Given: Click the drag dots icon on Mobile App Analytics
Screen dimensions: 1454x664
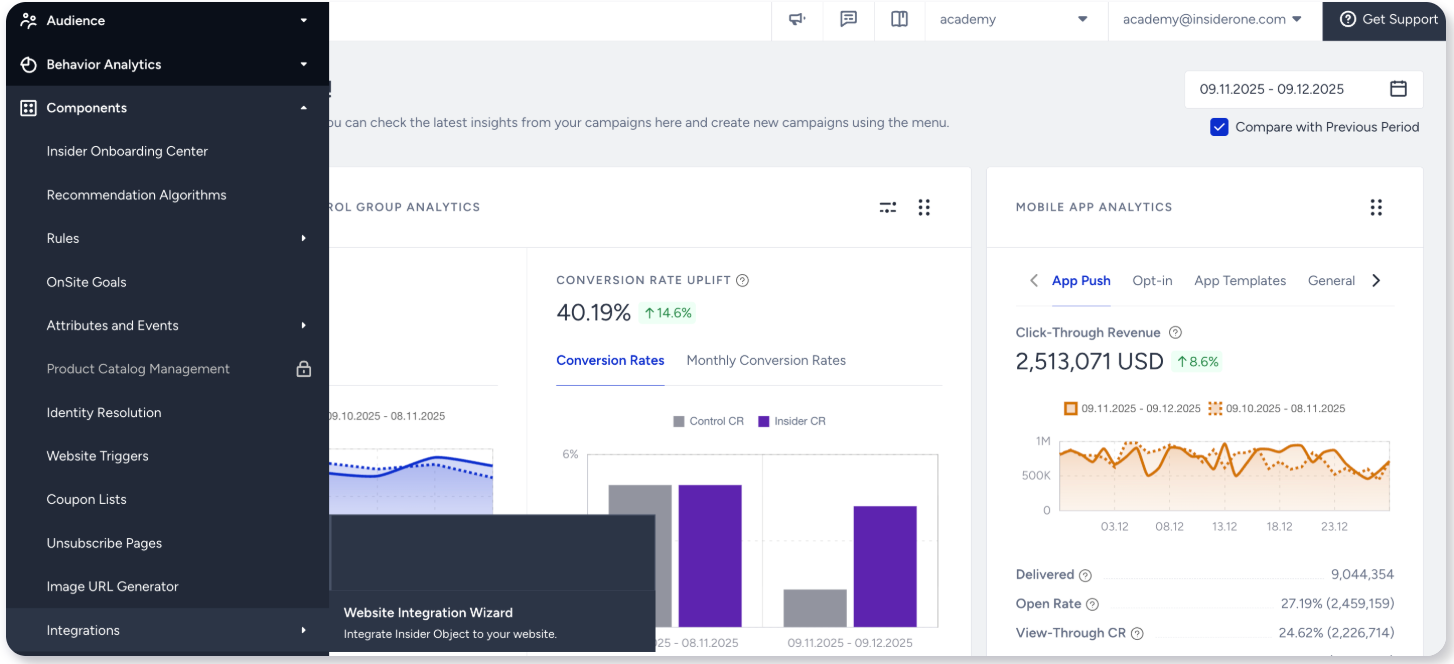Looking at the screenshot, I should (x=1376, y=207).
